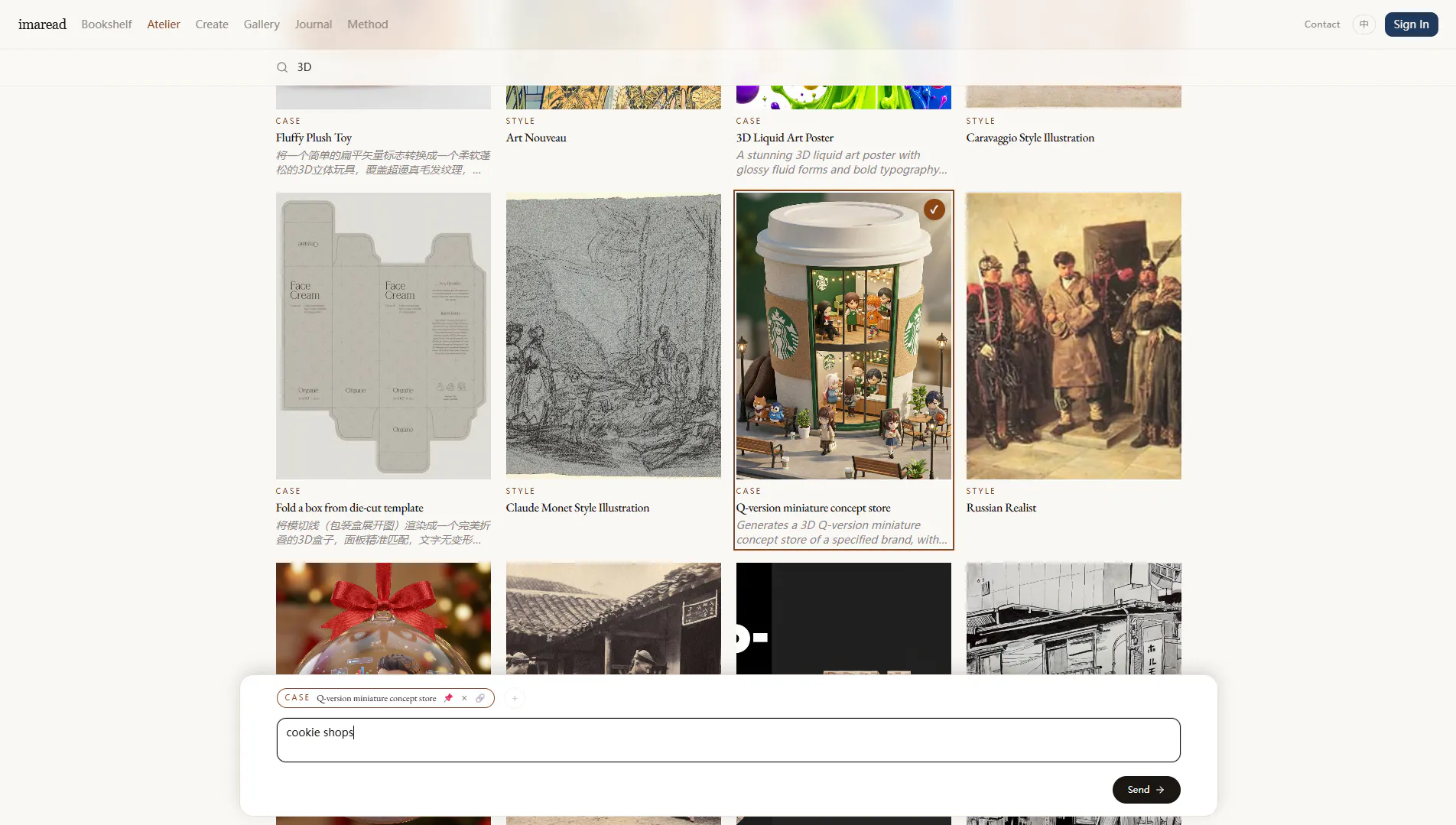Image resolution: width=1456 pixels, height=825 pixels.
Task: Open the Fluffy Plush Toy title
Action: 314,138
